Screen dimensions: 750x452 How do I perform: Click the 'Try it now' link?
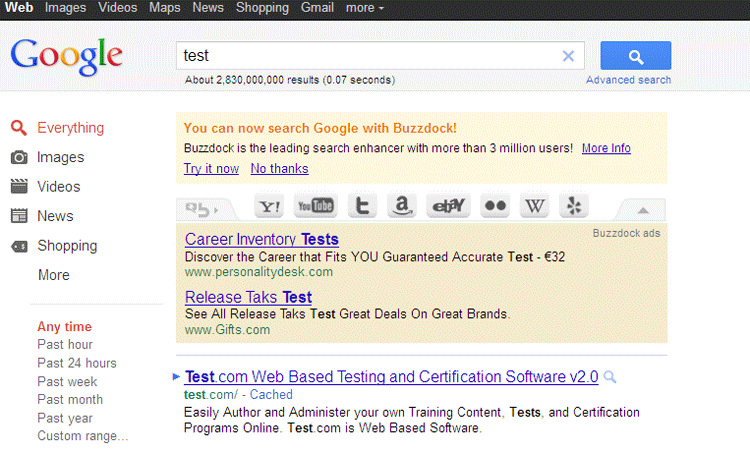[x=211, y=169]
